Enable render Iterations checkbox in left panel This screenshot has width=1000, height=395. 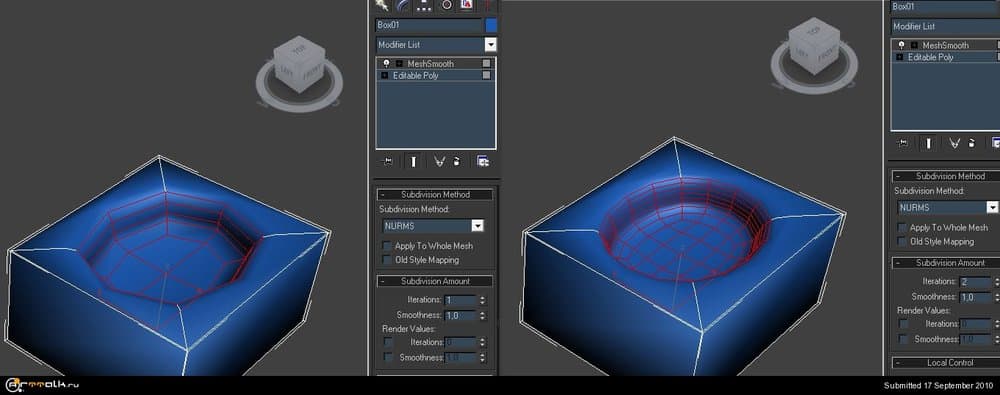click(388, 342)
